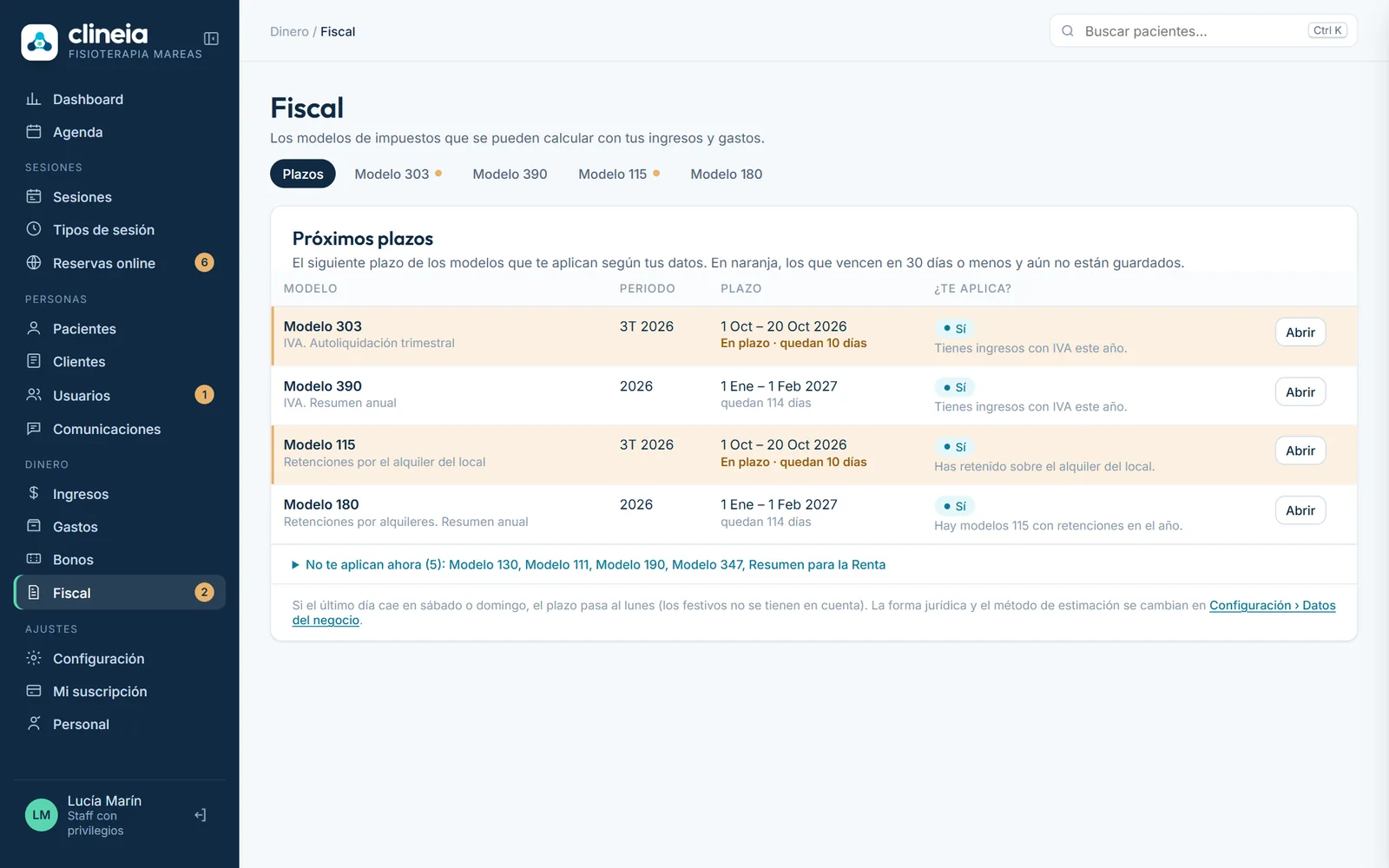Open Modelo 390 with Abrir button
Image resolution: width=1389 pixels, height=868 pixels.
[x=1300, y=392]
